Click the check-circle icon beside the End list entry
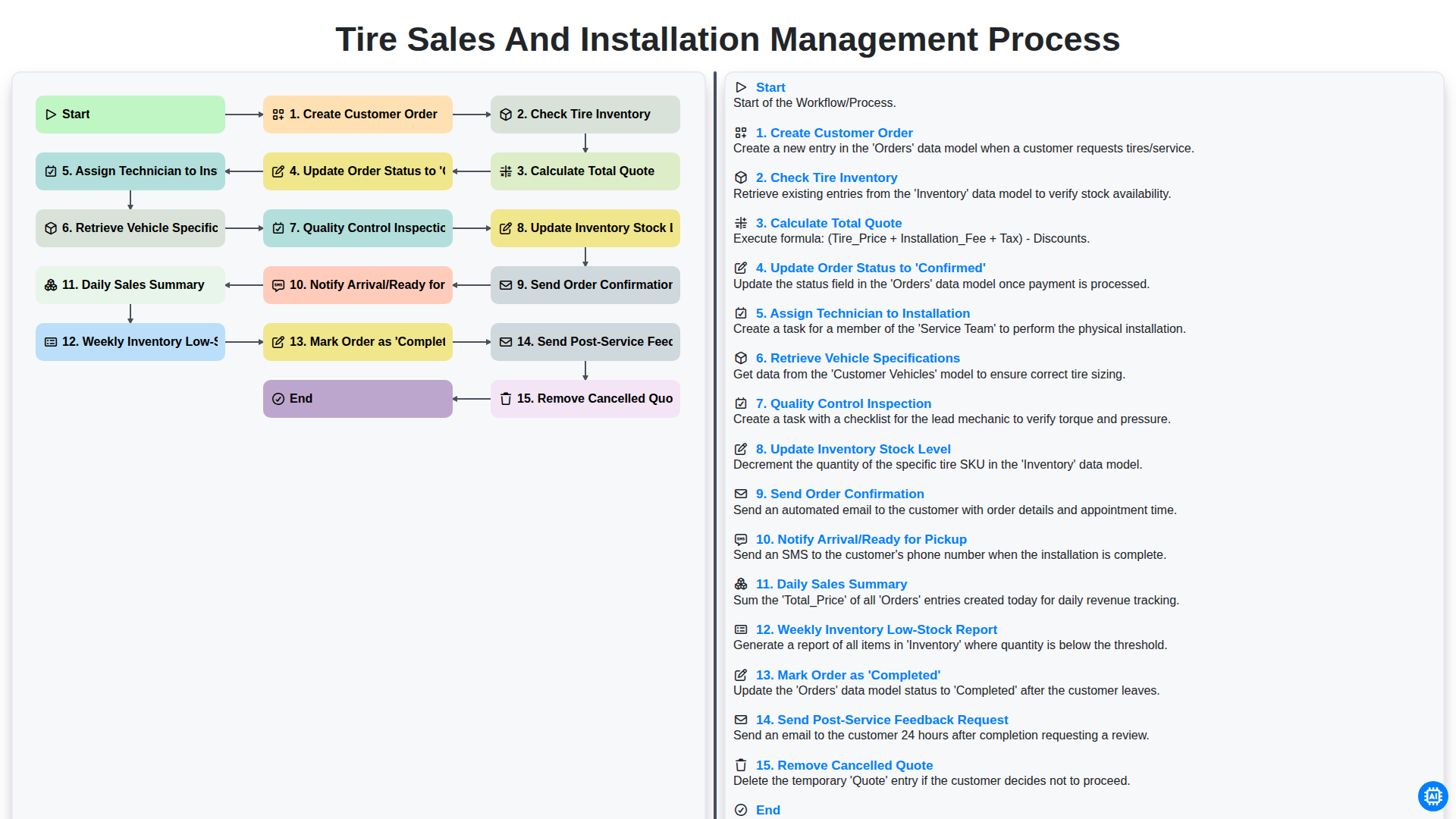 (x=741, y=810)
